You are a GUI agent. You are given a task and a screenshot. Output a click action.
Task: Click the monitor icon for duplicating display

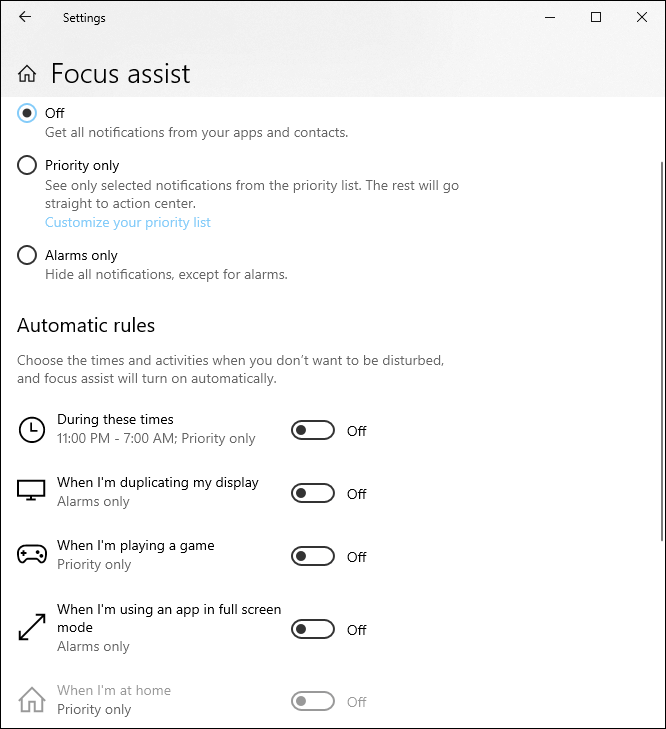click(x=32, y=492)
